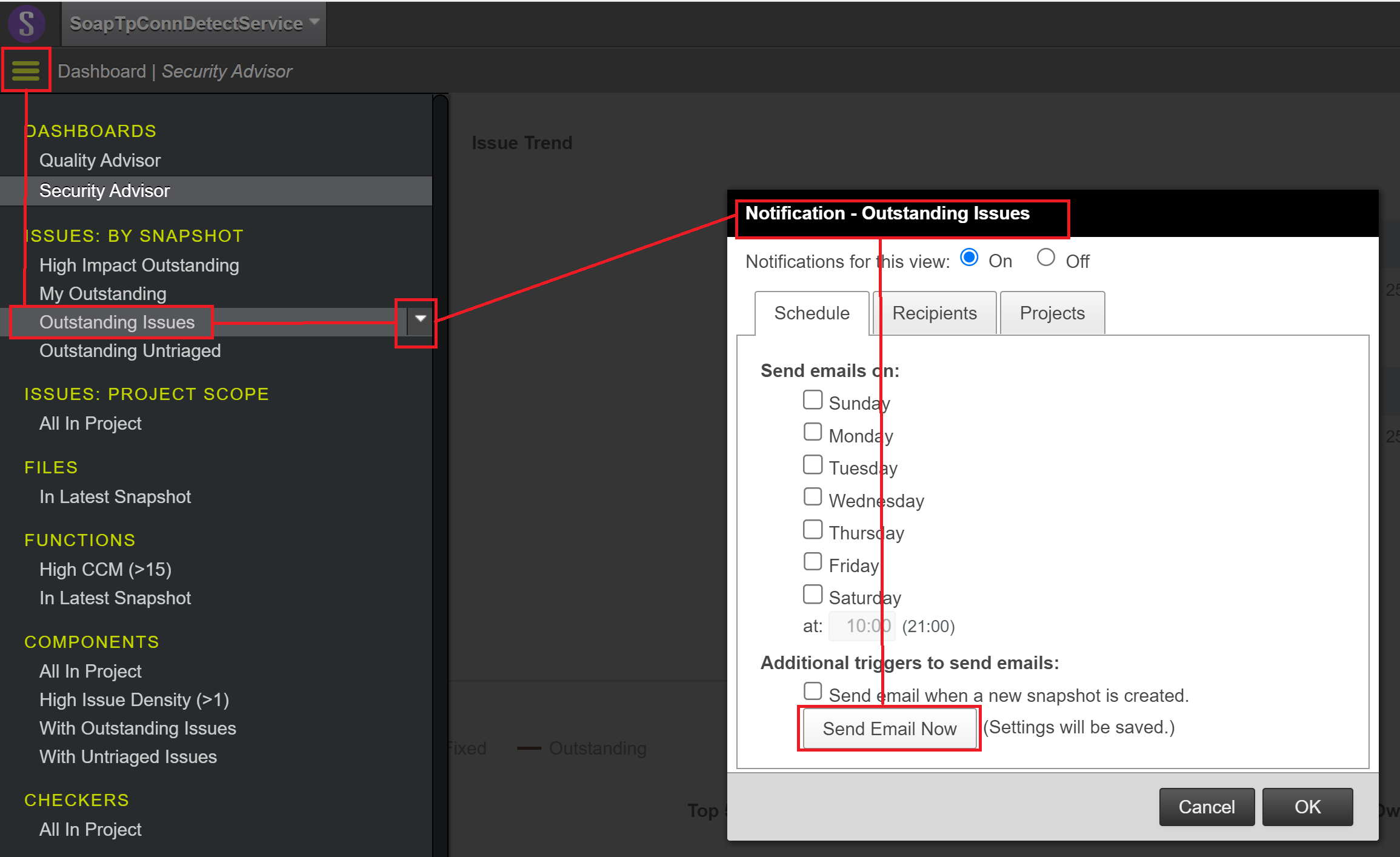Click the Issue Trend chart heading
The height and width of the screenshot is (857, 1400).
[x=522, y=143]
